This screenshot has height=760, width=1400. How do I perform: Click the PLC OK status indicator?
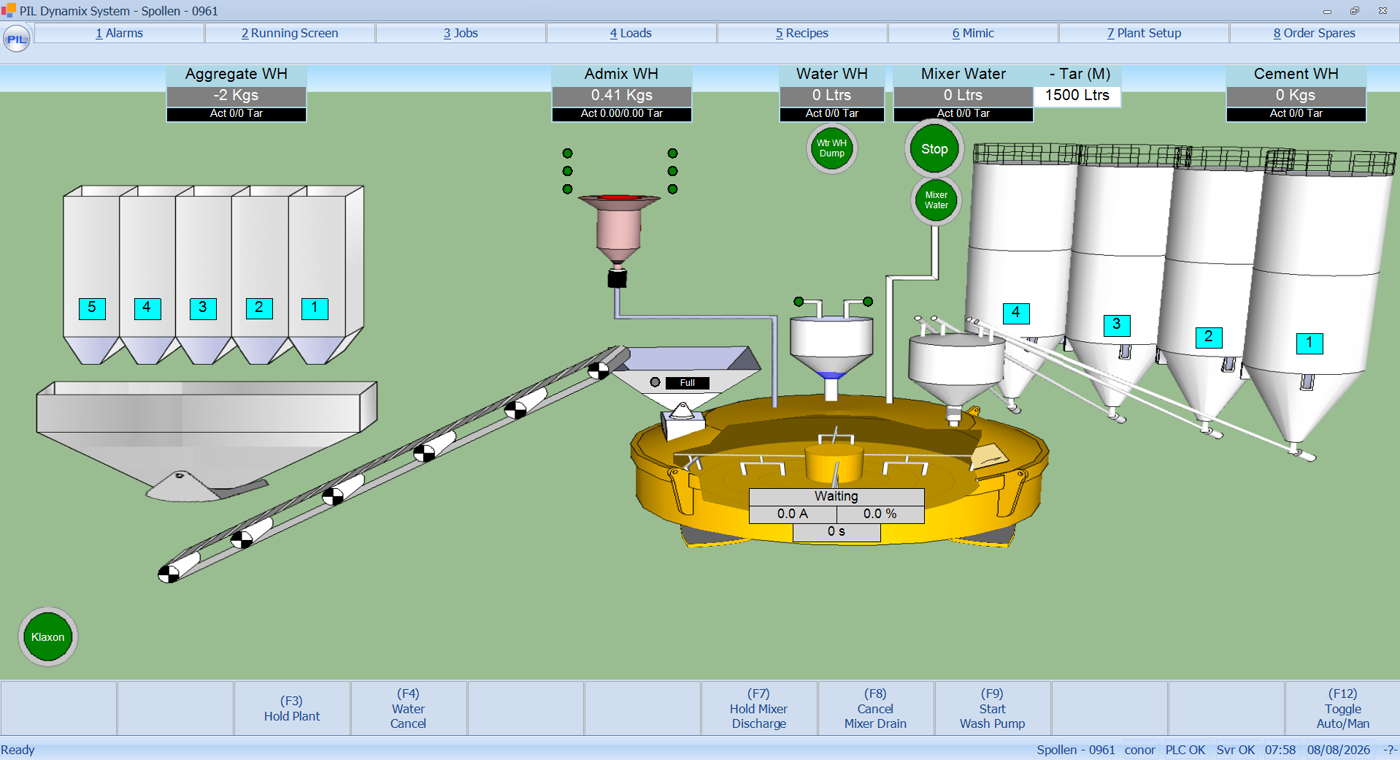point(1185,750)
